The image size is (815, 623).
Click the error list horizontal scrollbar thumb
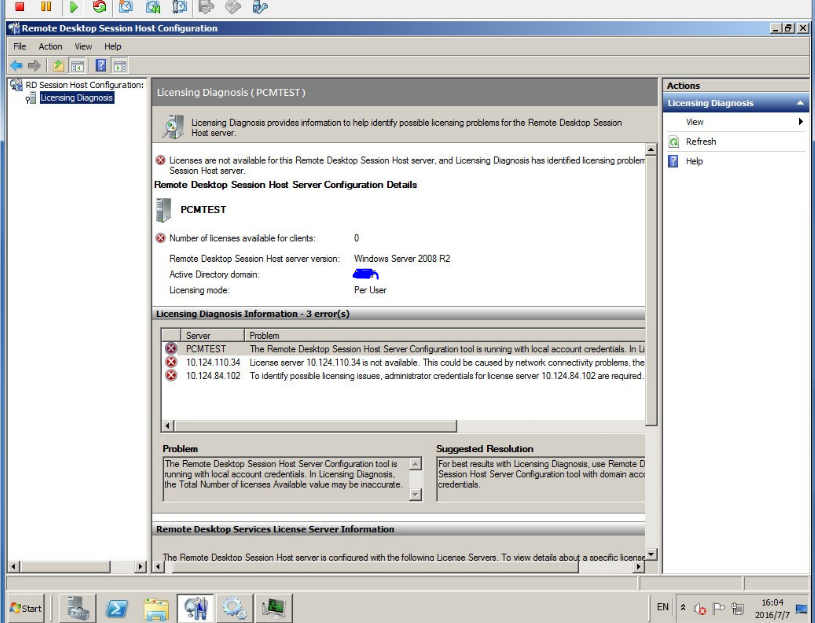[315, 426]
